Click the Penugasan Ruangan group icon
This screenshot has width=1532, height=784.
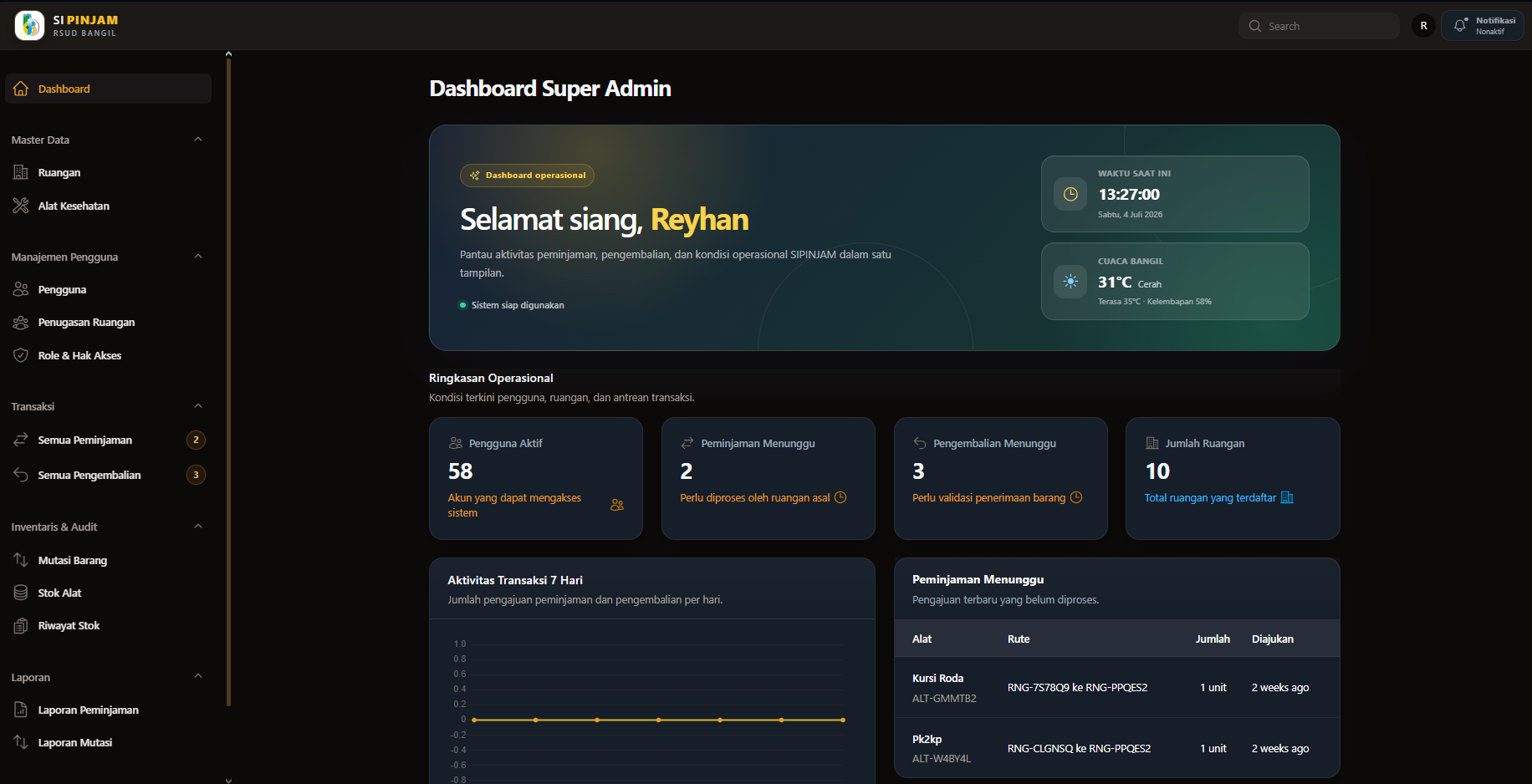tap(21, 322)
